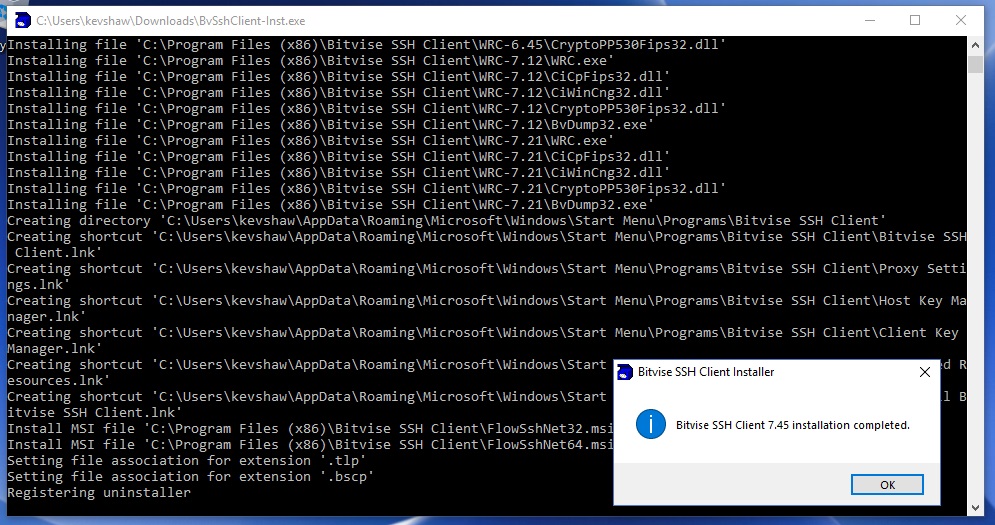Image resolution: width=995 pixels, height=525 pixels.
Task: Click the blue information icon in dialog
Action: click(x=651, y=424)
